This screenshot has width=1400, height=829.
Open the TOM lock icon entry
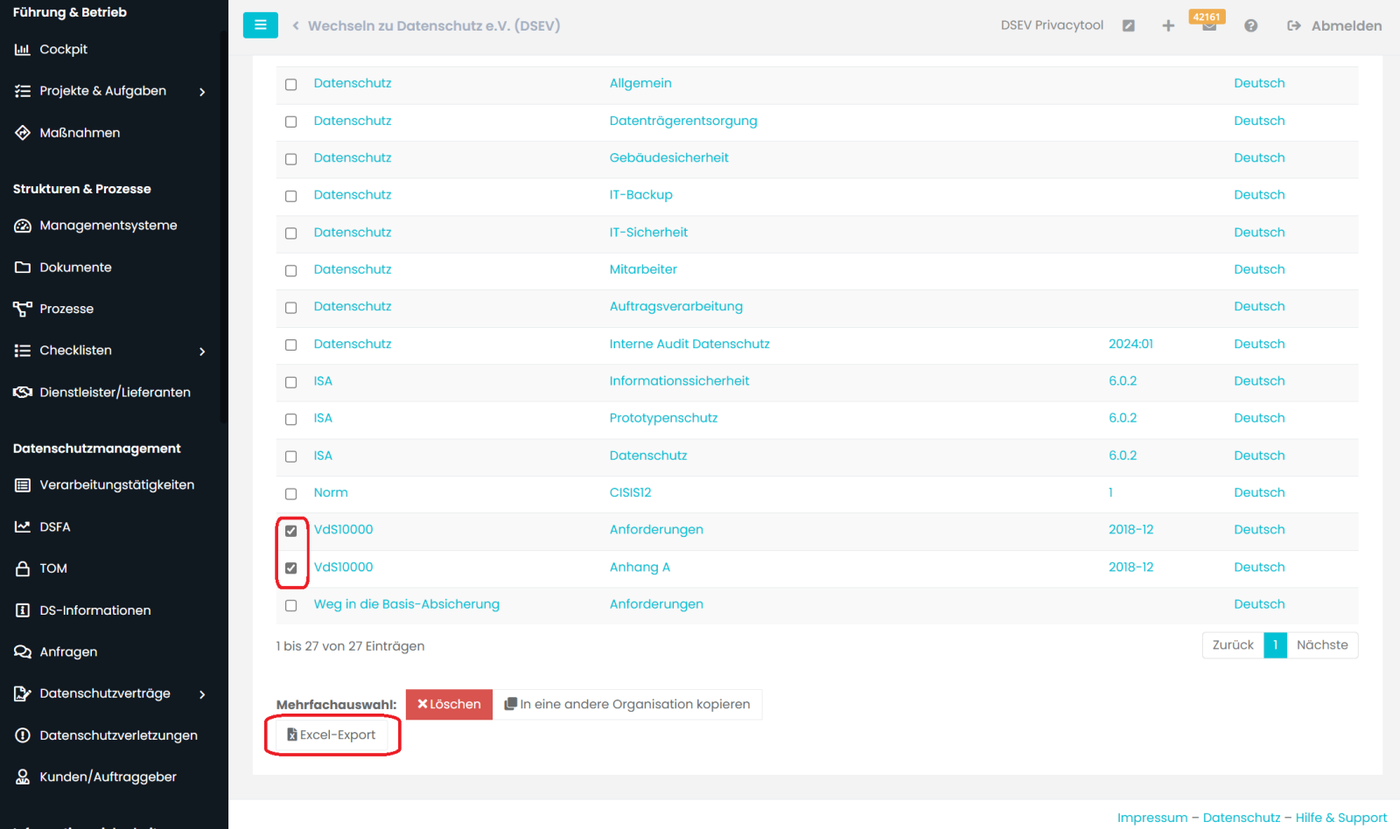[x=53, y=568]
